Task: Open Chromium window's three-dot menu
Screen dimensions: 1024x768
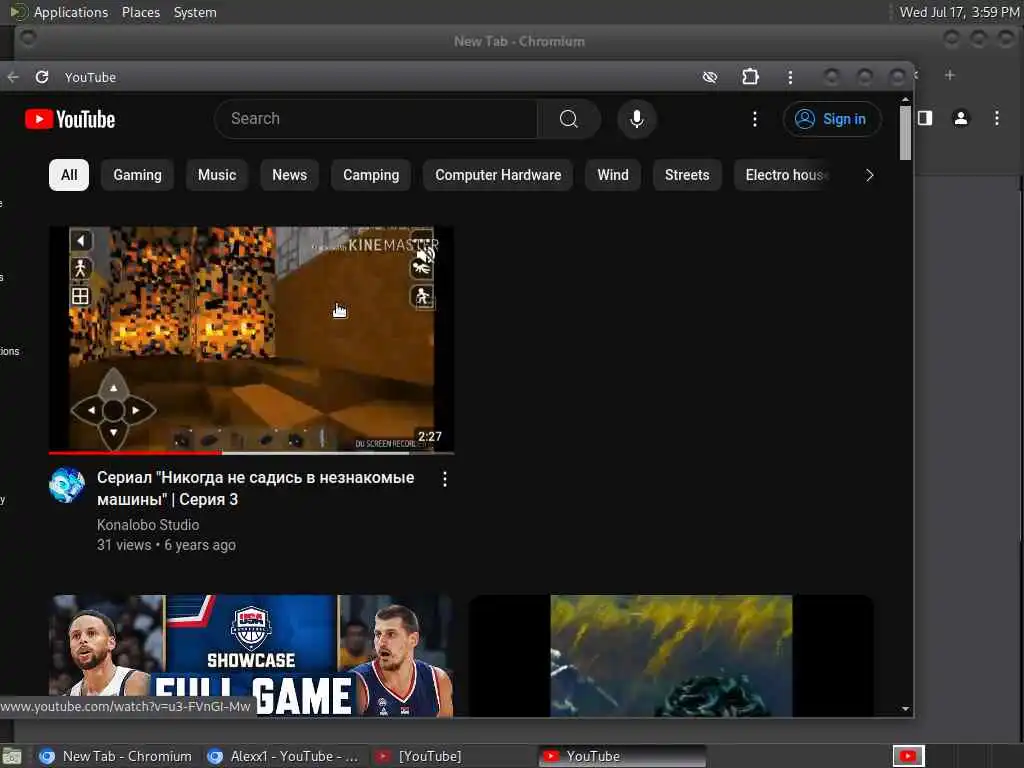Action: (x=997, y=118)
